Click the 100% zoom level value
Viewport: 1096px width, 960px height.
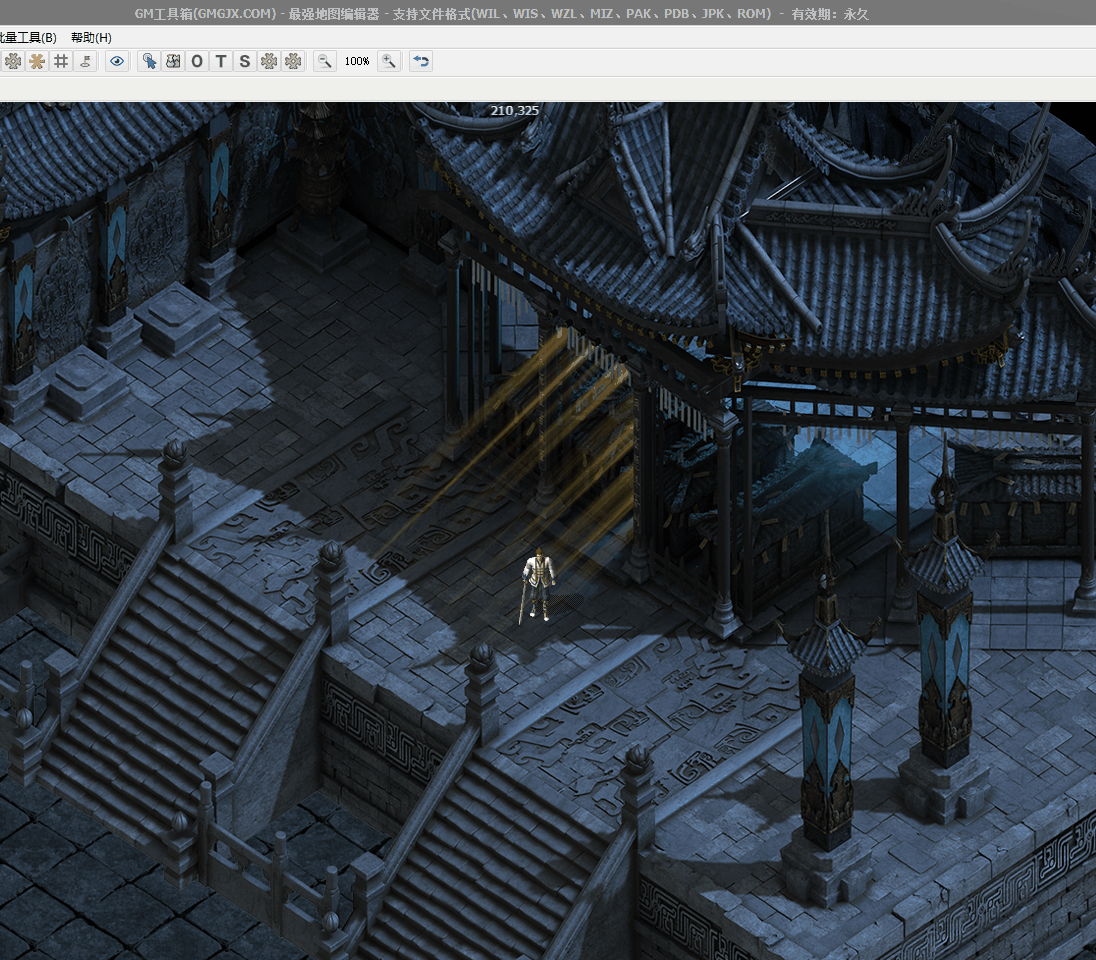tap(356, 62)
